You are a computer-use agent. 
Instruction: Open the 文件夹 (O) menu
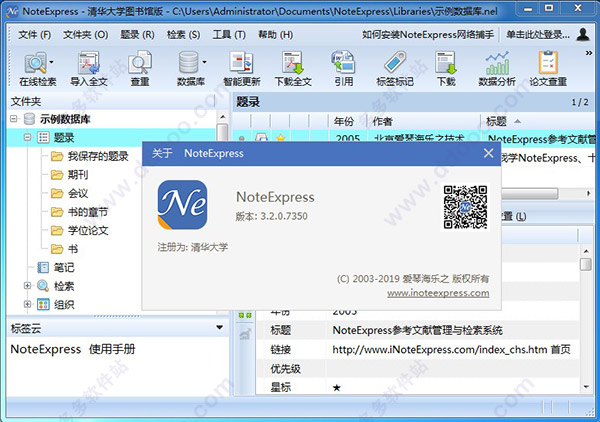pos(85,35)
